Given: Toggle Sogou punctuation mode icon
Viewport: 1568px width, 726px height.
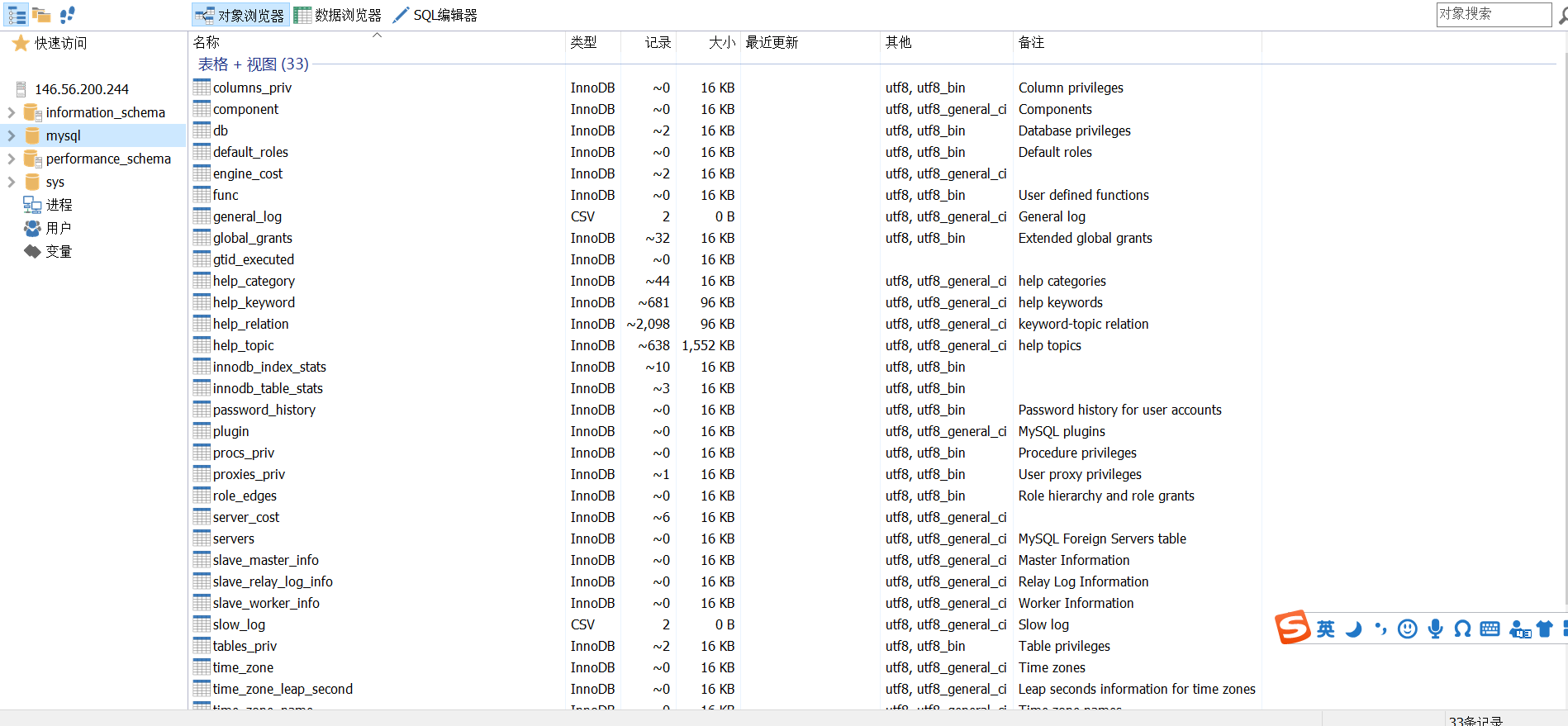Looking at the screenshot, I should coord(1380,629).
